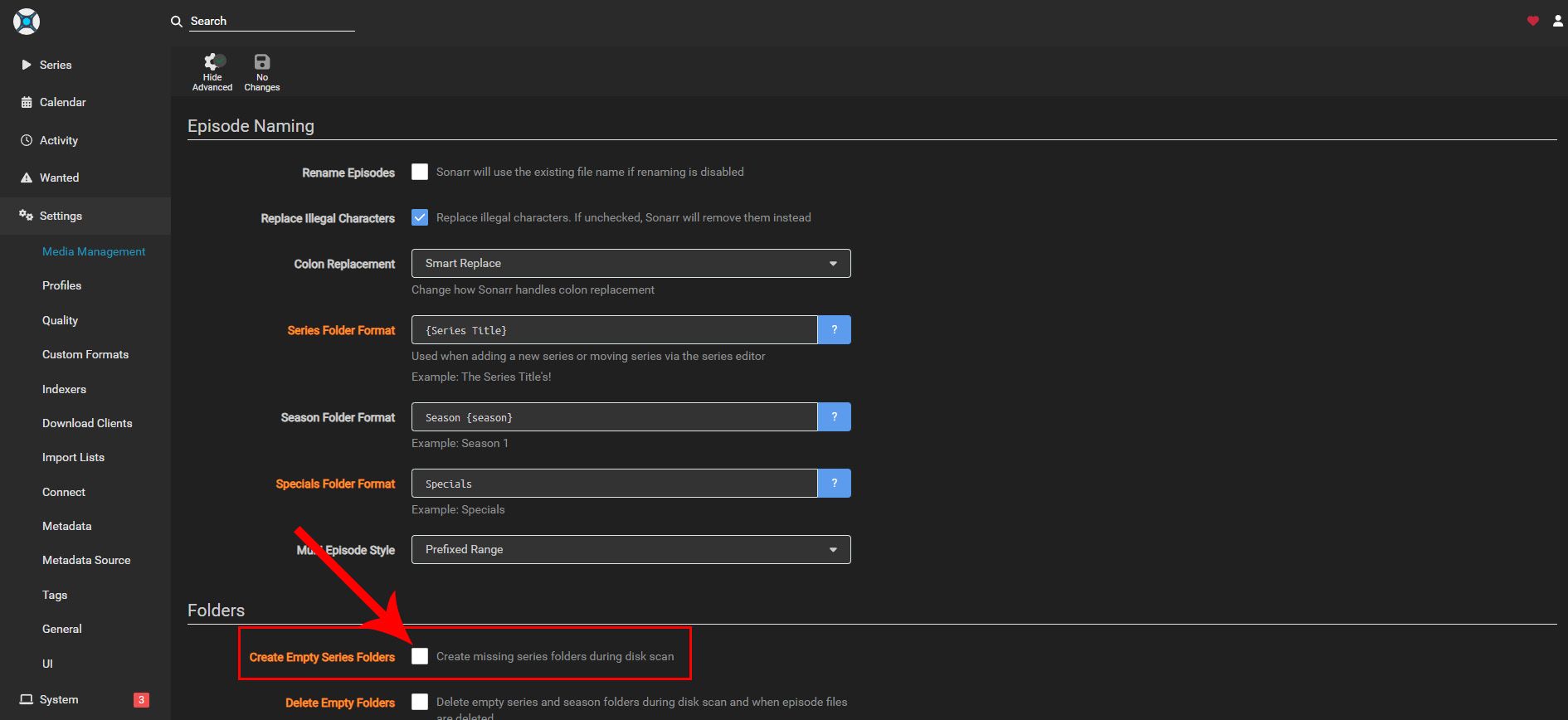
Task: Tick the Delete Empty Folders checkbox
Action: click(420, 702)
